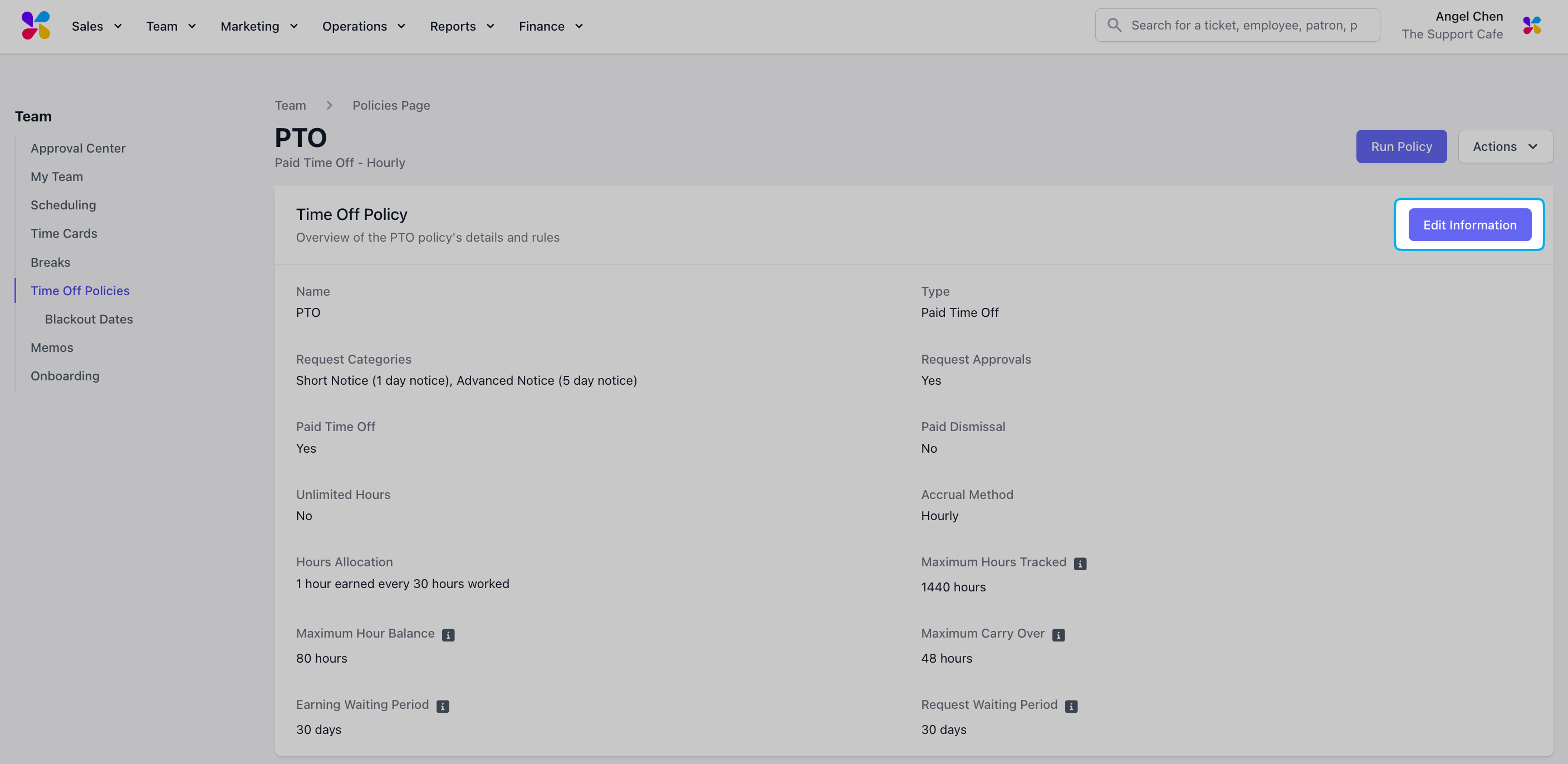Open the Marketing menu
This screenshot has width=1568, height=764.
point(259,26)
